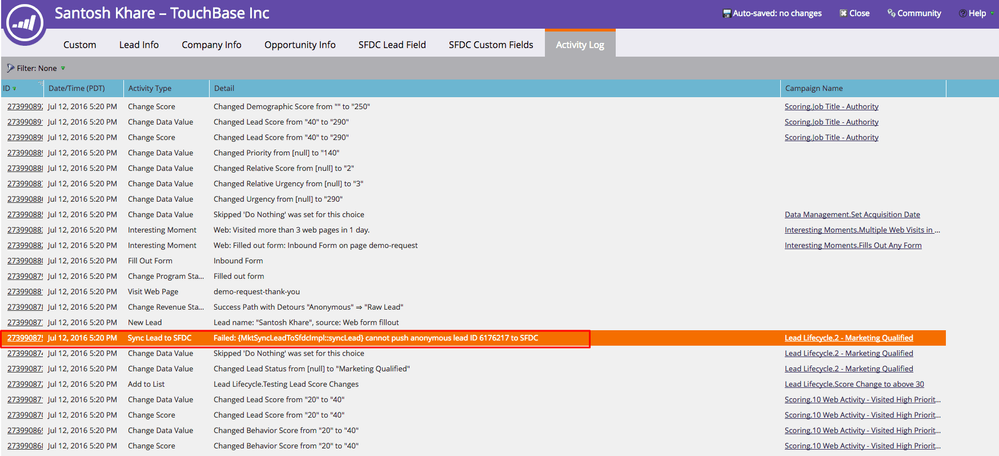
Task: Select the New Lead activity row
Action: coord(145,323)
